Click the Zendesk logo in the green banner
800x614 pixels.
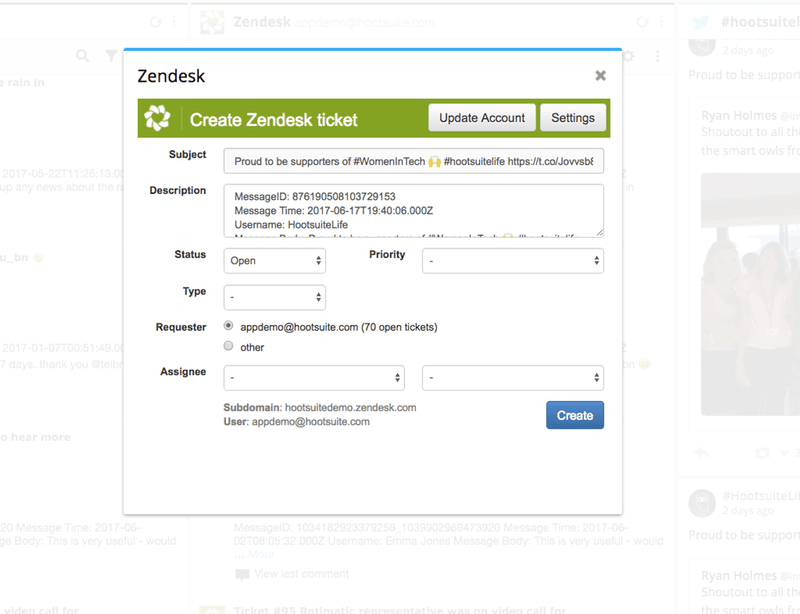click(157, 116)
